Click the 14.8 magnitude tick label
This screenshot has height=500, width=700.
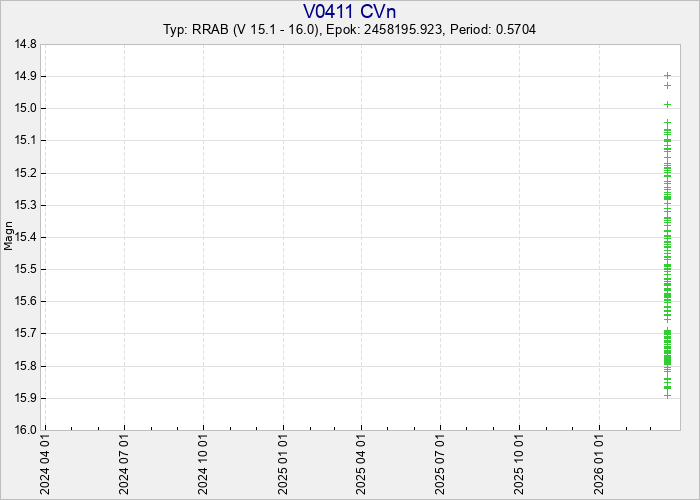coord(25,44)
